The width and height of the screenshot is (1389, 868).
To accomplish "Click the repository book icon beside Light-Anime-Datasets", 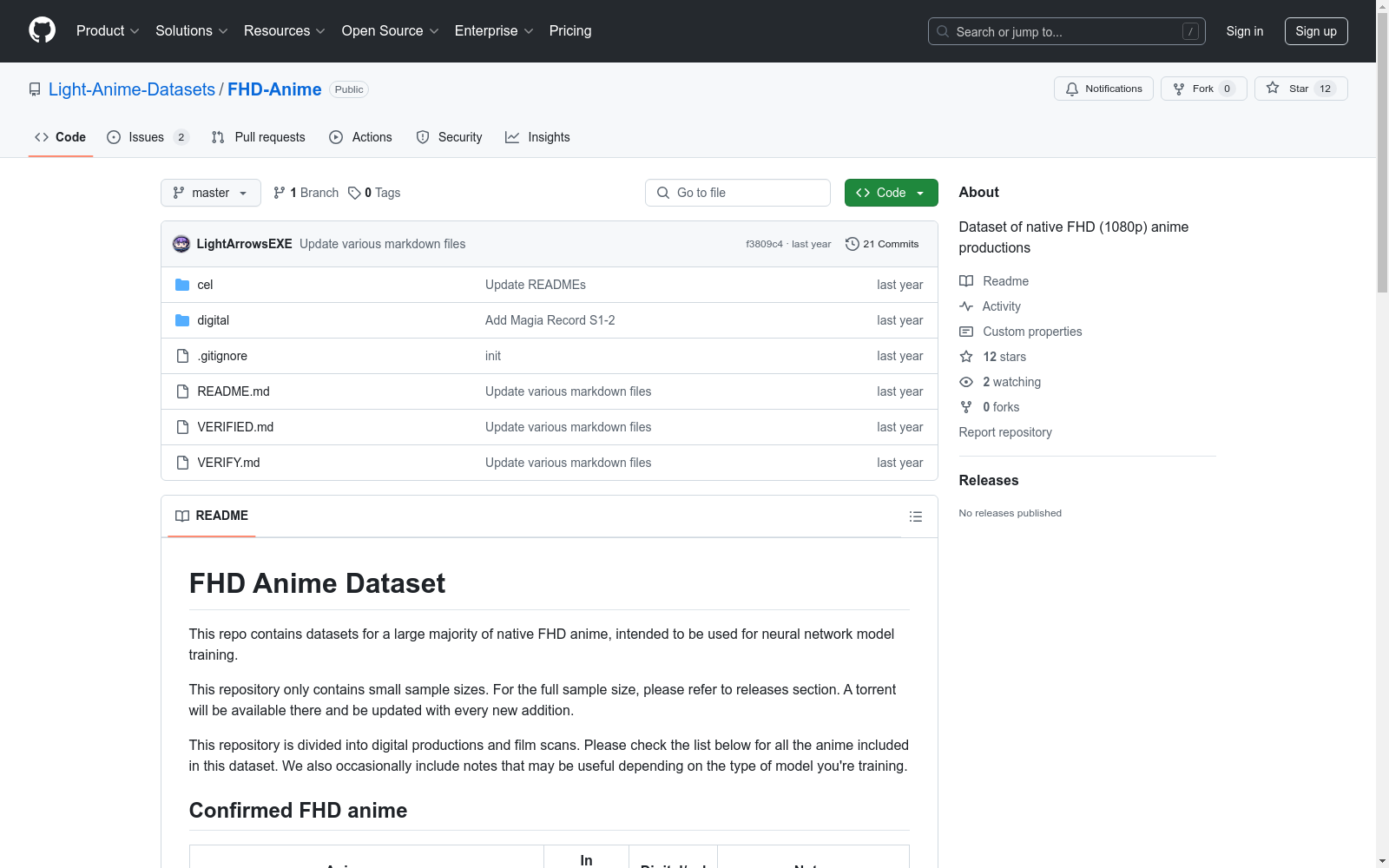I will [x=35, y=89].
